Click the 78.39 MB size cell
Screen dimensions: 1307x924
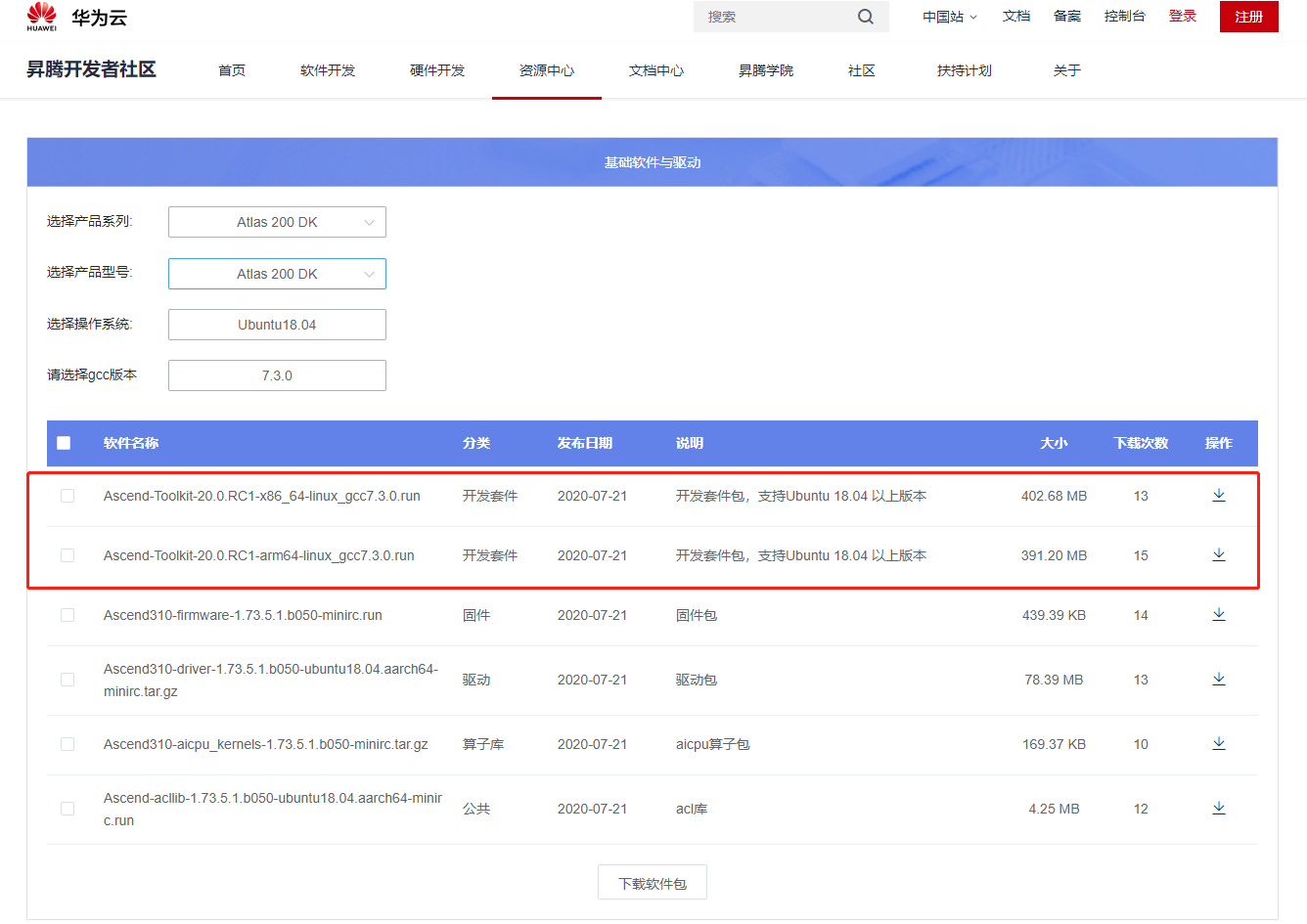point(1054,680)
